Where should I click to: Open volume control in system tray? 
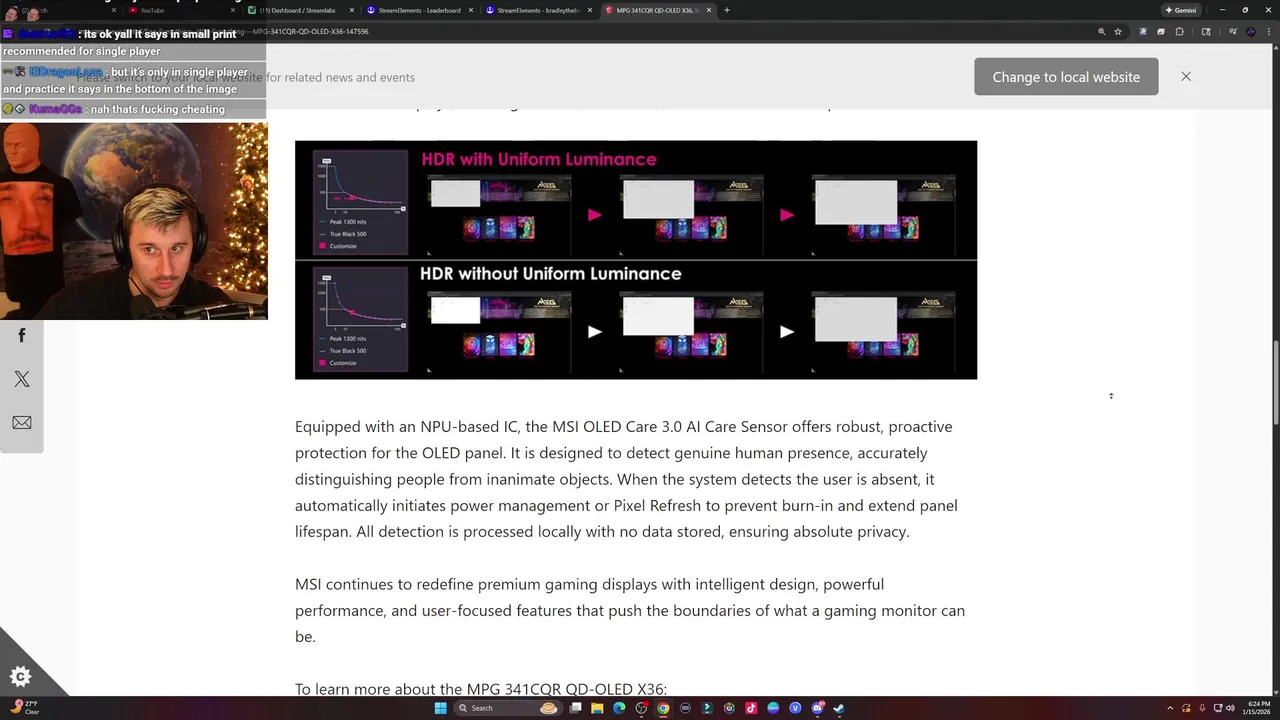point(1229,708)
